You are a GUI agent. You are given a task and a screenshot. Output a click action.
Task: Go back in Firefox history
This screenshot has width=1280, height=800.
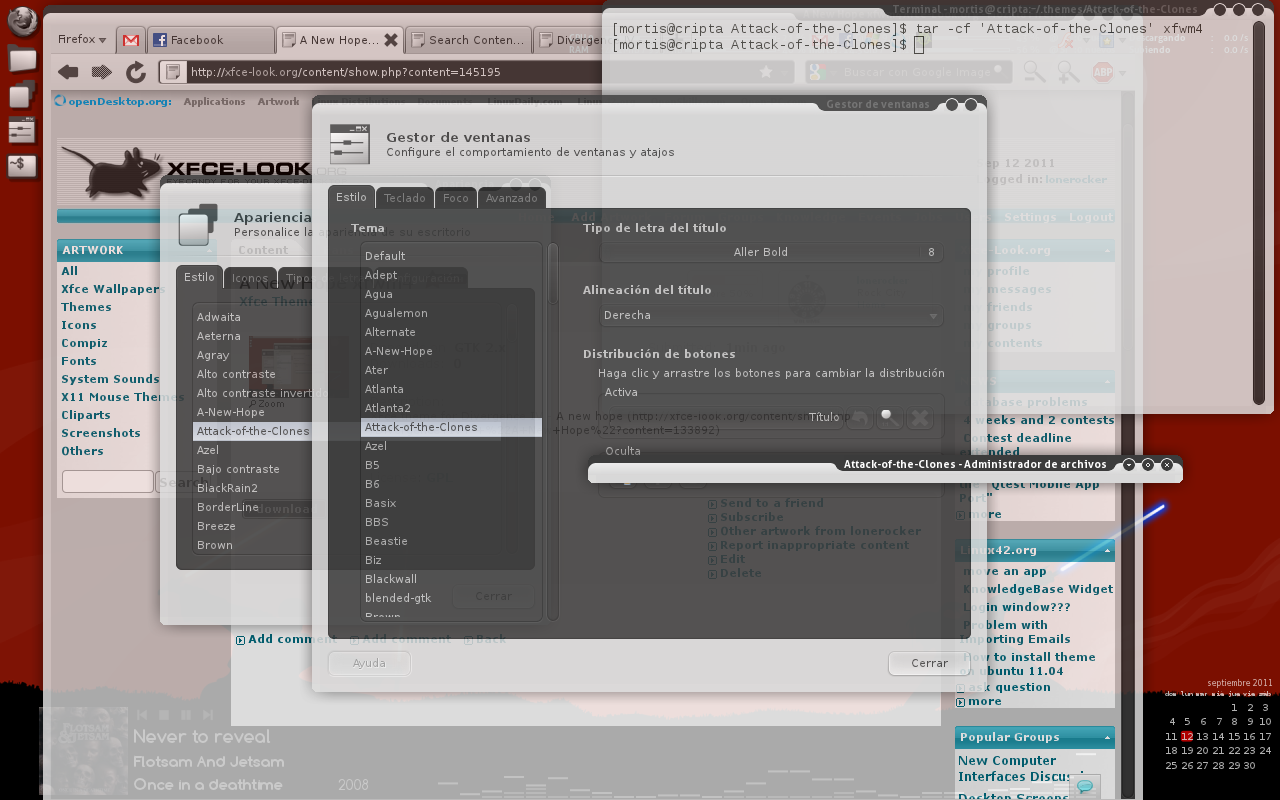click(68, 72)
